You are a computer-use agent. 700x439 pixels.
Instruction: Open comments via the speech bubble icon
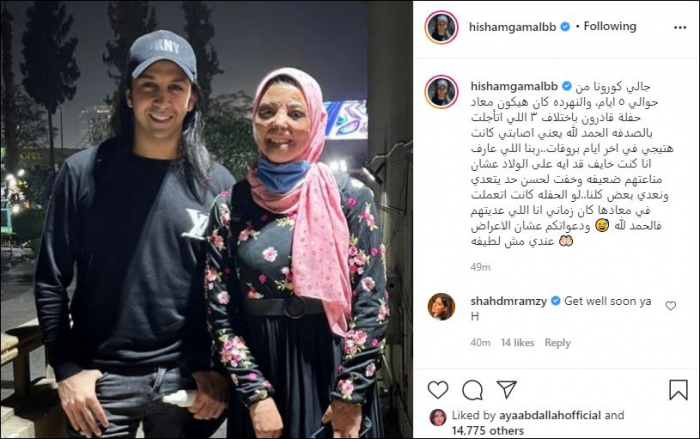click(472, 390)
